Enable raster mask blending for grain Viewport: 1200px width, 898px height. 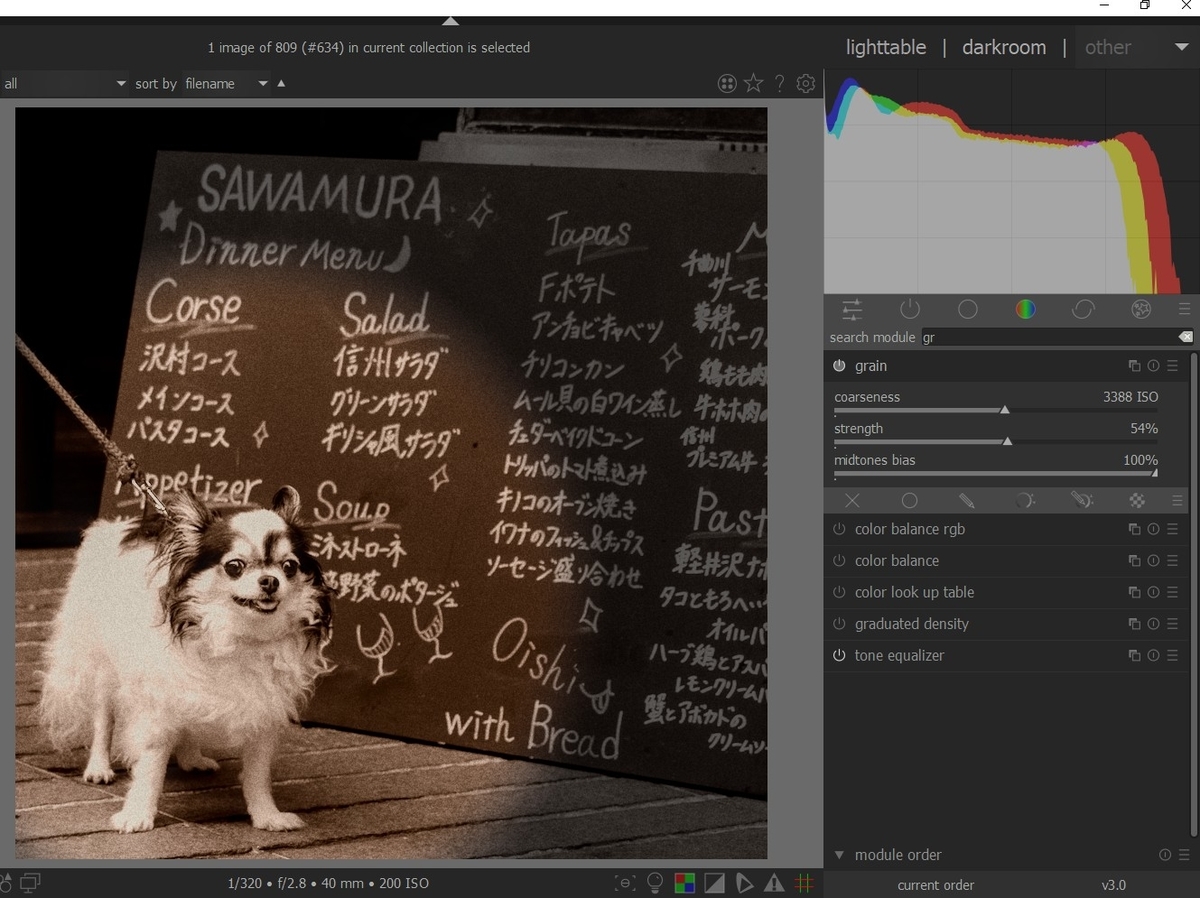pos(1138,500)
